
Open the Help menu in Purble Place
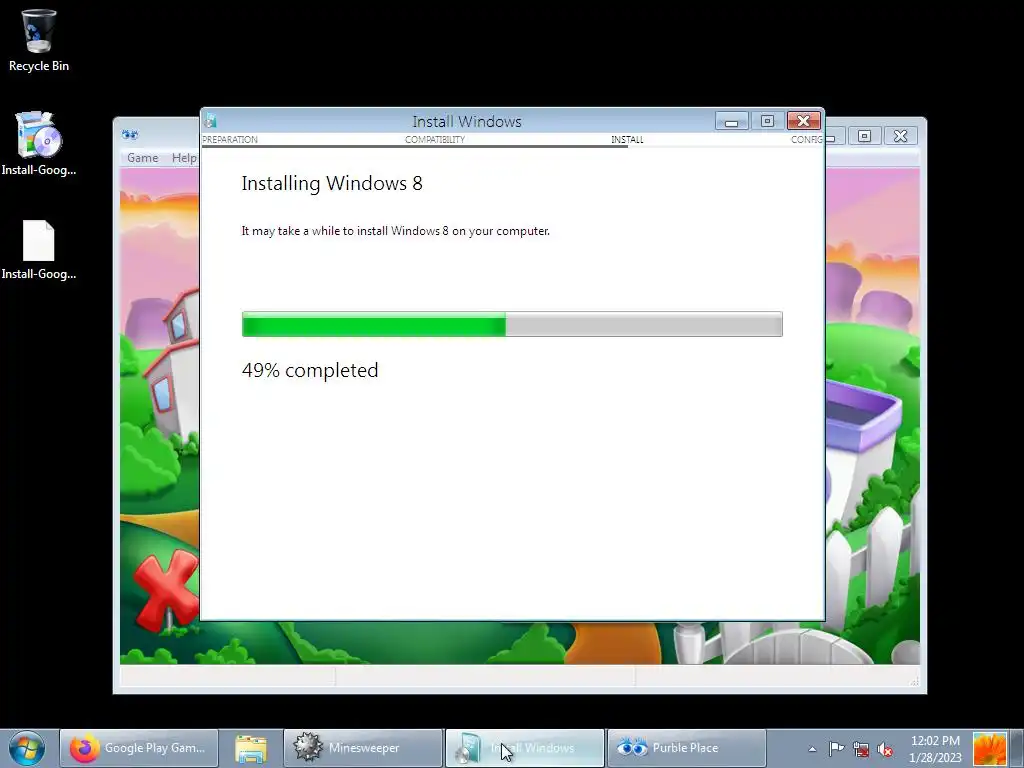click(x=184, y=157)
